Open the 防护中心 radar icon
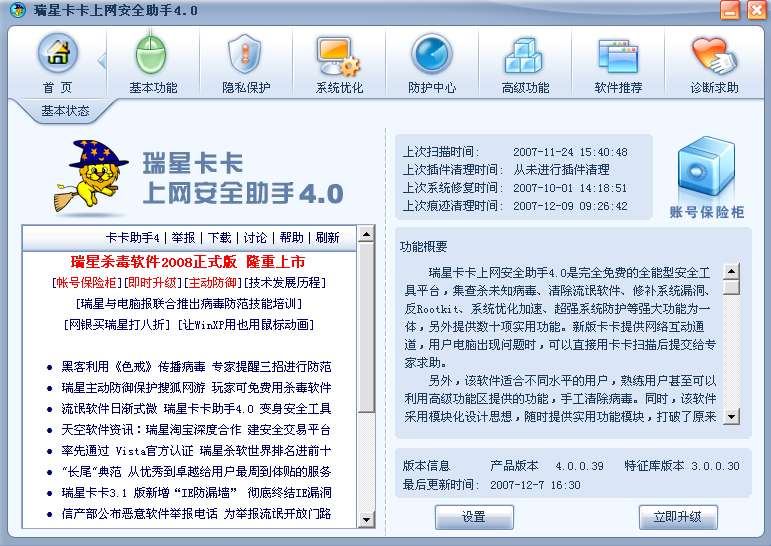Viewport: 771px width, 546px height. pos(431,53)
